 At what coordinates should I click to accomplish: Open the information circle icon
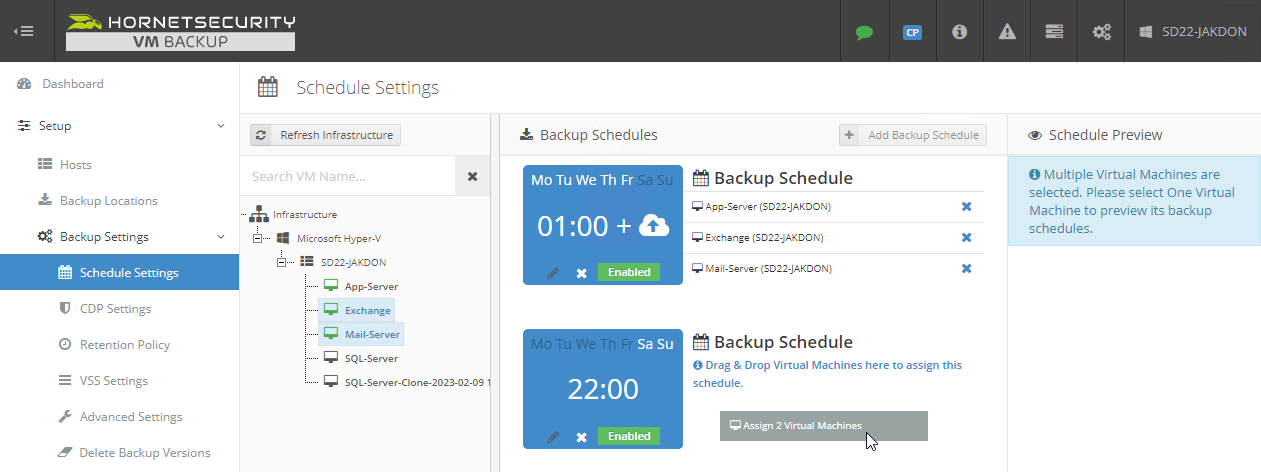pyautogui.click(x=959, y=32)
